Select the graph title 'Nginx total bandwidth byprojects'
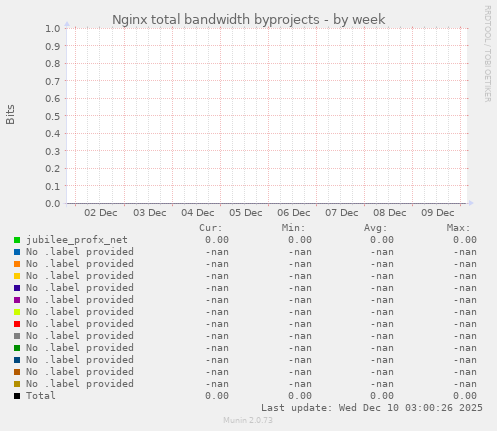Viewport: 497px width, 431px height. tap(216, 20)
